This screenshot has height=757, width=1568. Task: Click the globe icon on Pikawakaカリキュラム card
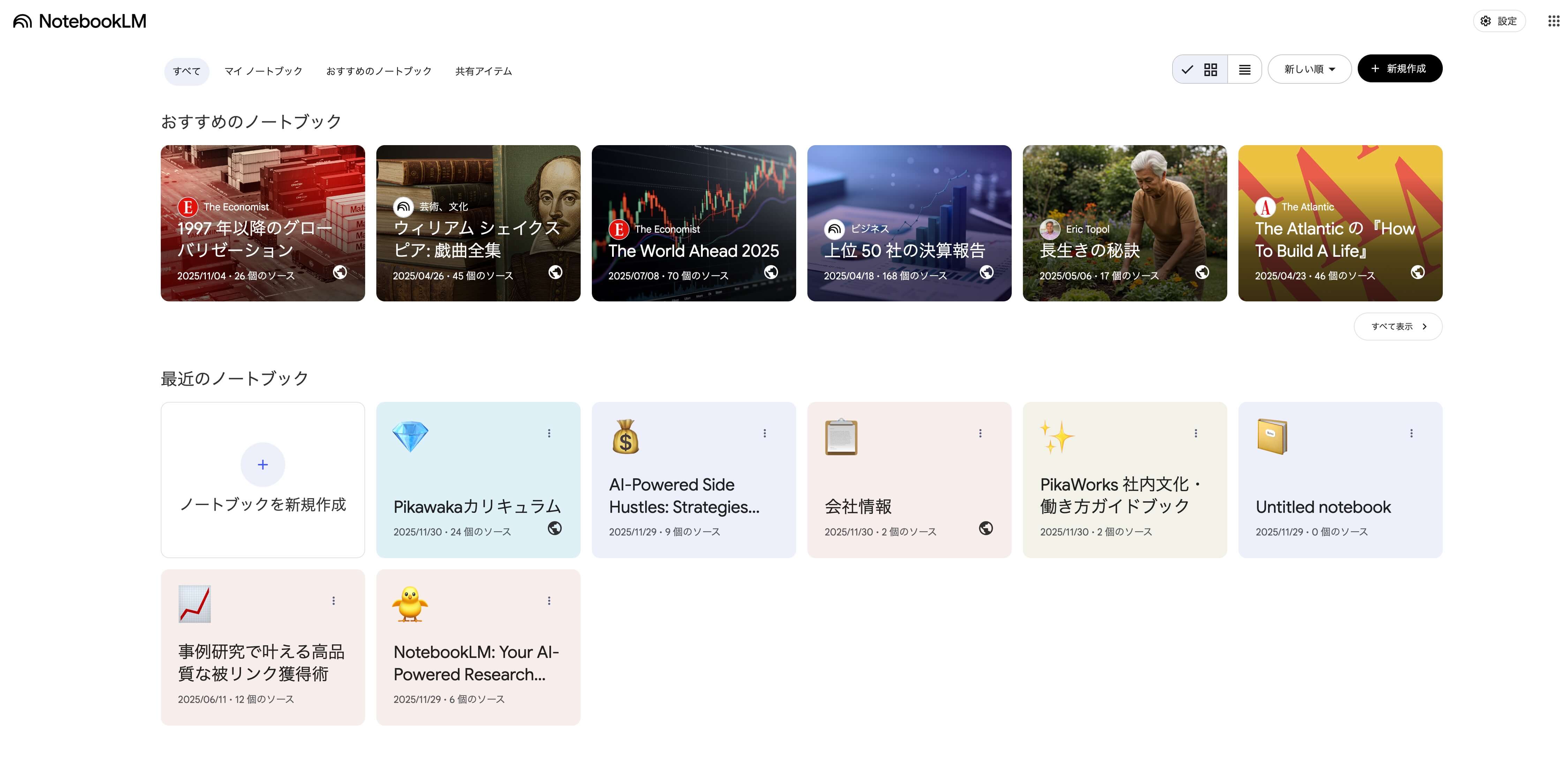(555, 528)
